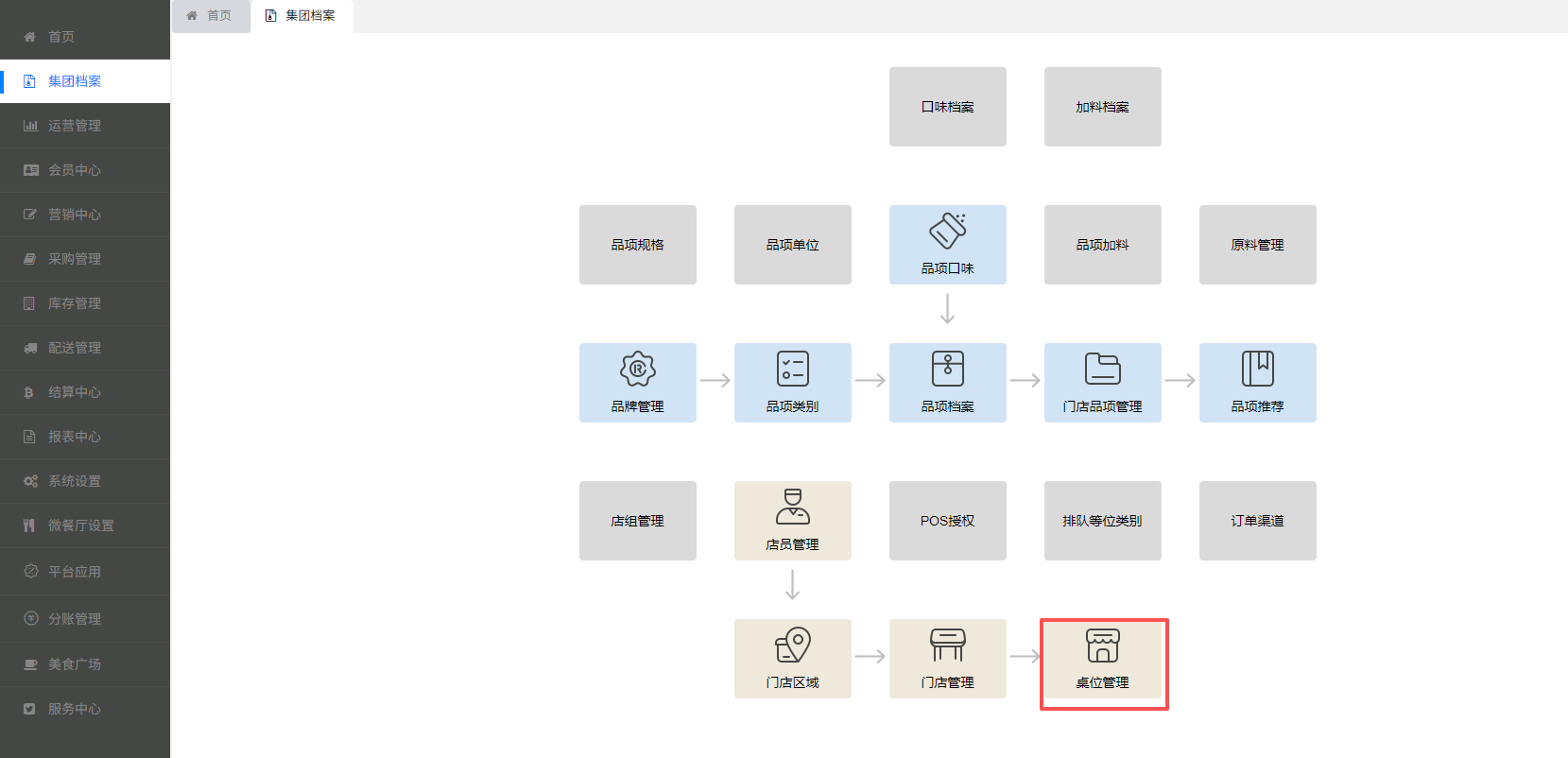Click the POS授权 tile
1568x758 pixels.
pos(947,521)
